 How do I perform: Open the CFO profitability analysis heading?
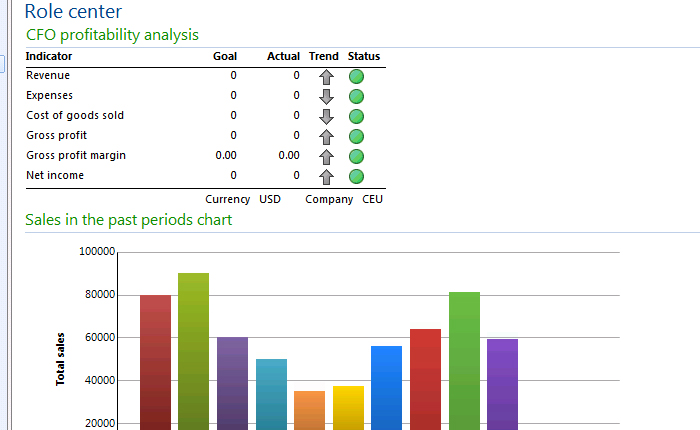(112, 35)
